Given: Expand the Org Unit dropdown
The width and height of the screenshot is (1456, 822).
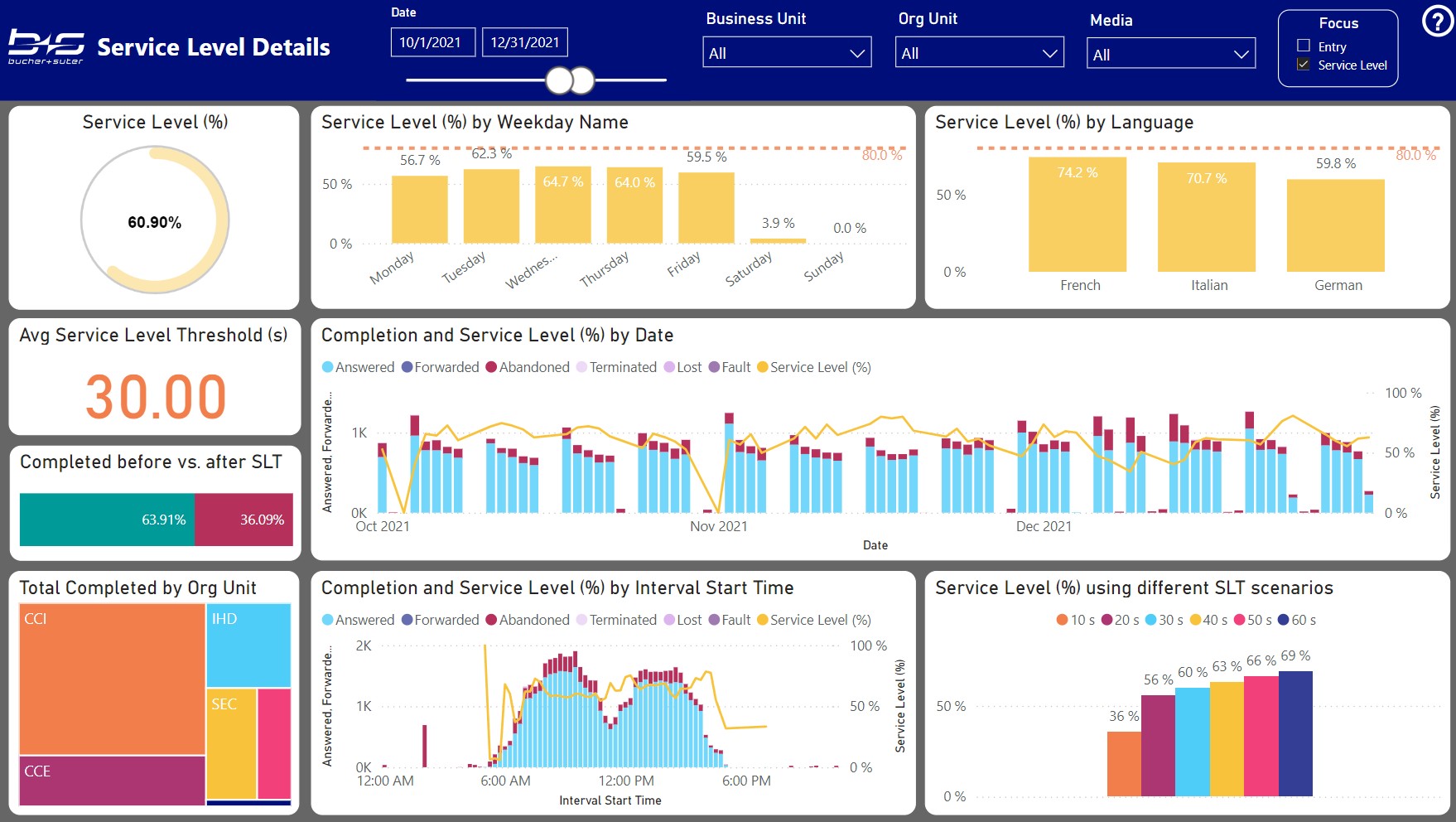Looking at the screenshot, I should point(979,52).
